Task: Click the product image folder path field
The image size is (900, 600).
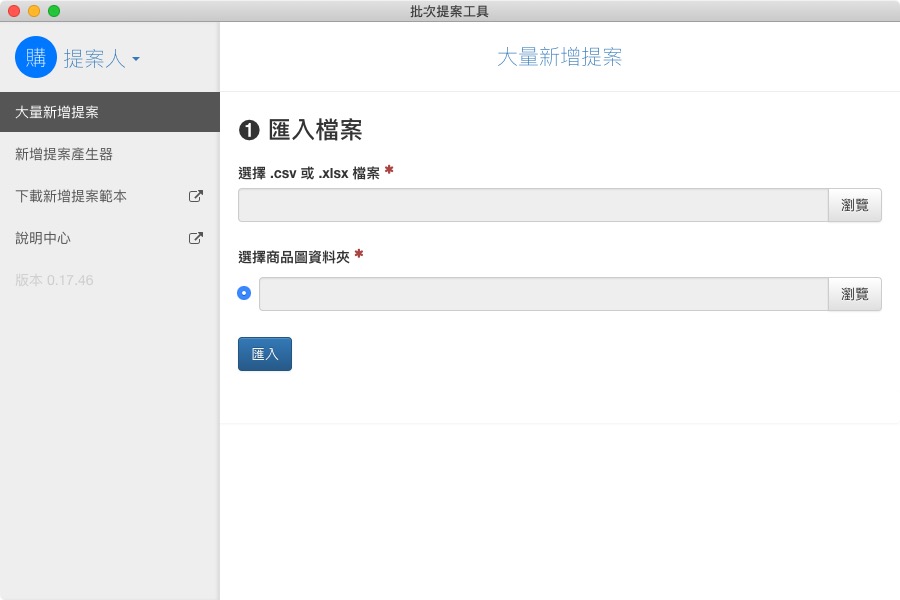Action: point(544,294)
